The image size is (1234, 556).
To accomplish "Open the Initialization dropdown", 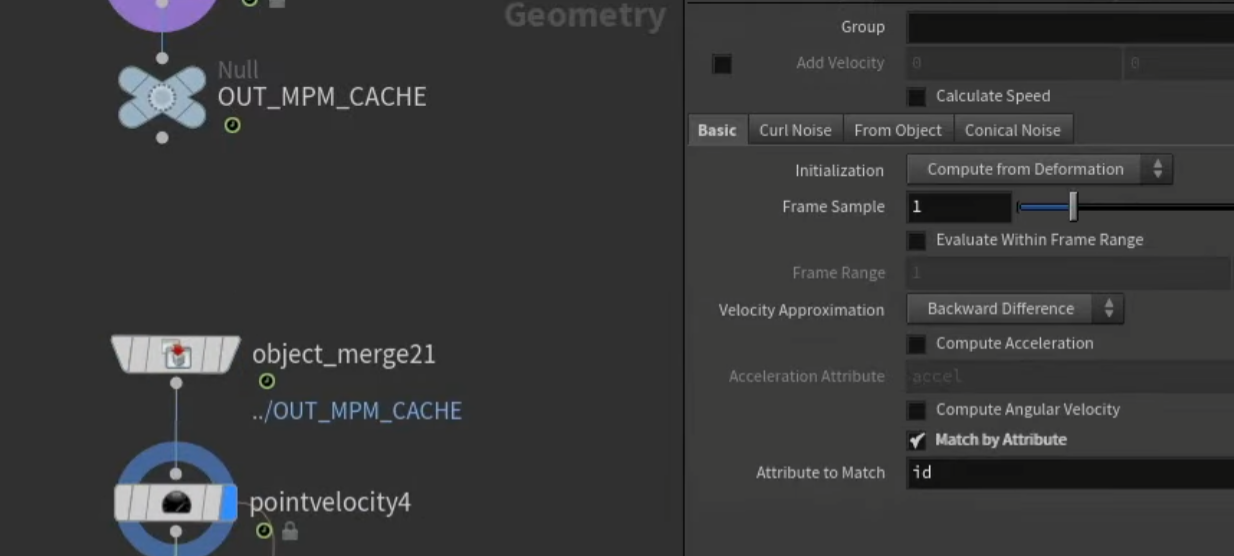I will coord(1039,169).
